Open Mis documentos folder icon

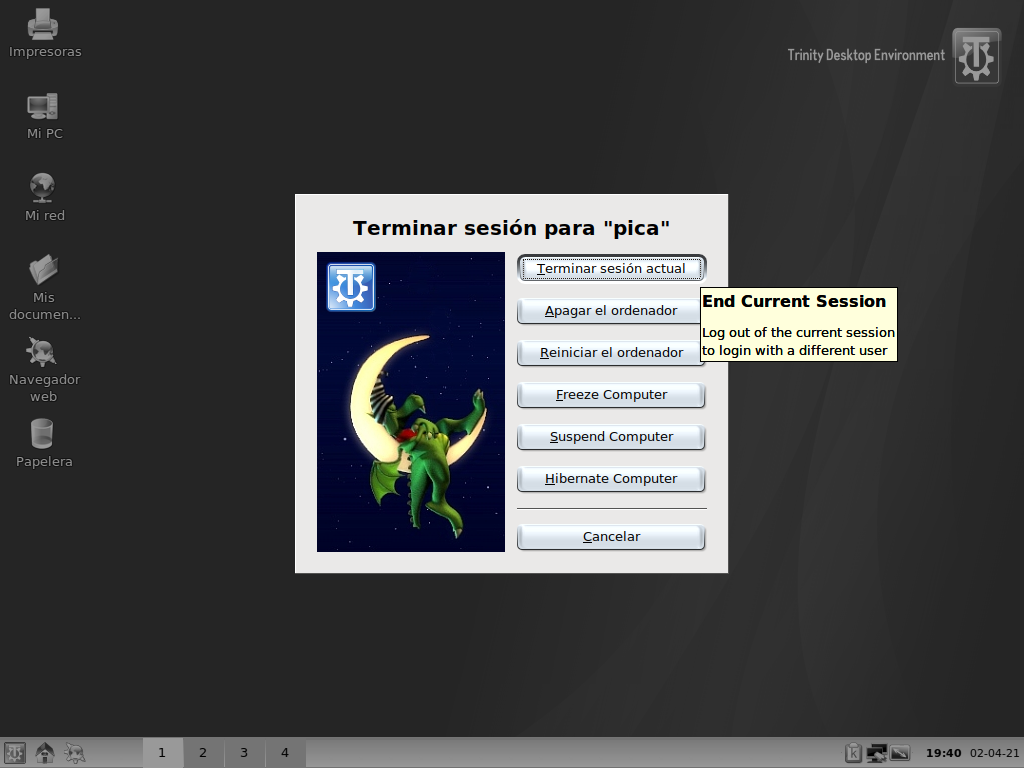click(44, 287)
